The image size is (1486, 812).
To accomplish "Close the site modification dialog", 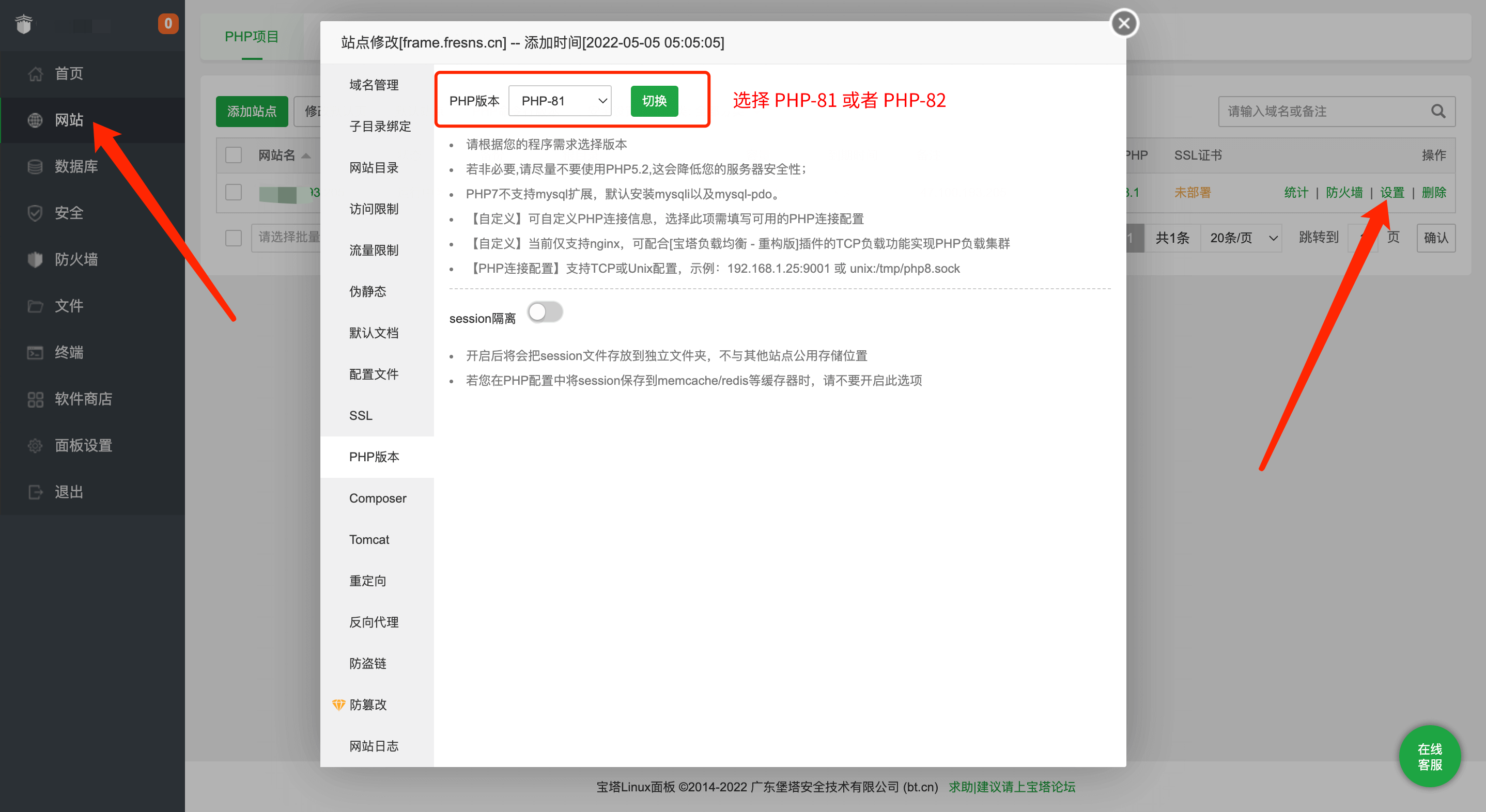I will click(1124, 23).
